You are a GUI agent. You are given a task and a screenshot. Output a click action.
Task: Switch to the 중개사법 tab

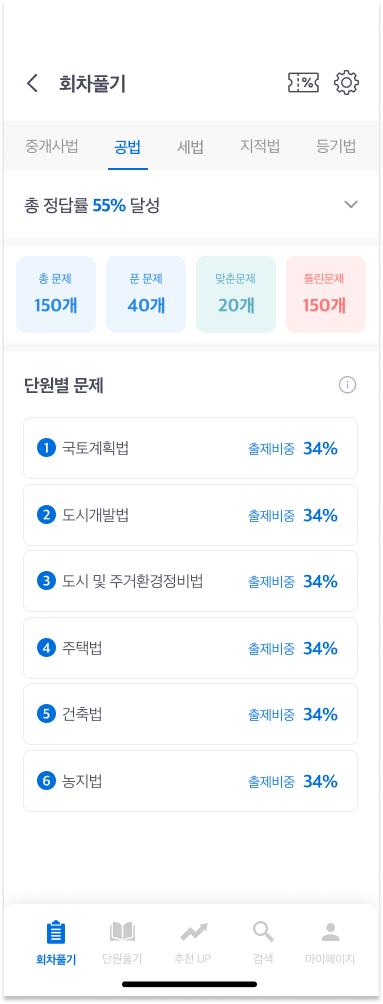point(51,146)
